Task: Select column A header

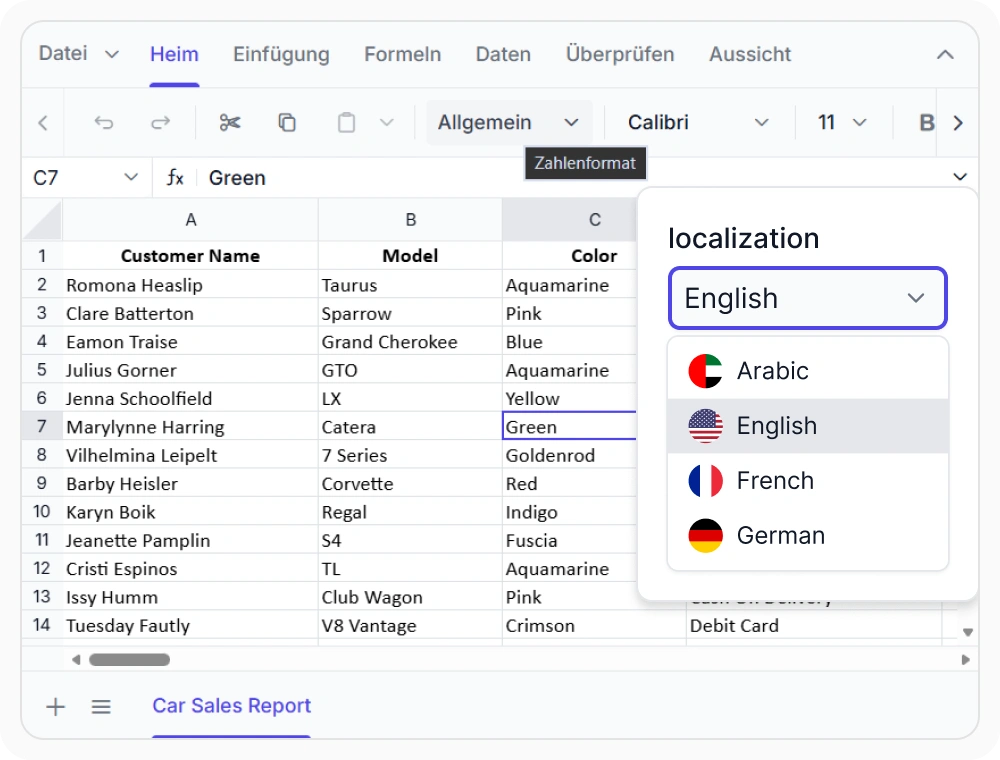Action: point(190,220)
